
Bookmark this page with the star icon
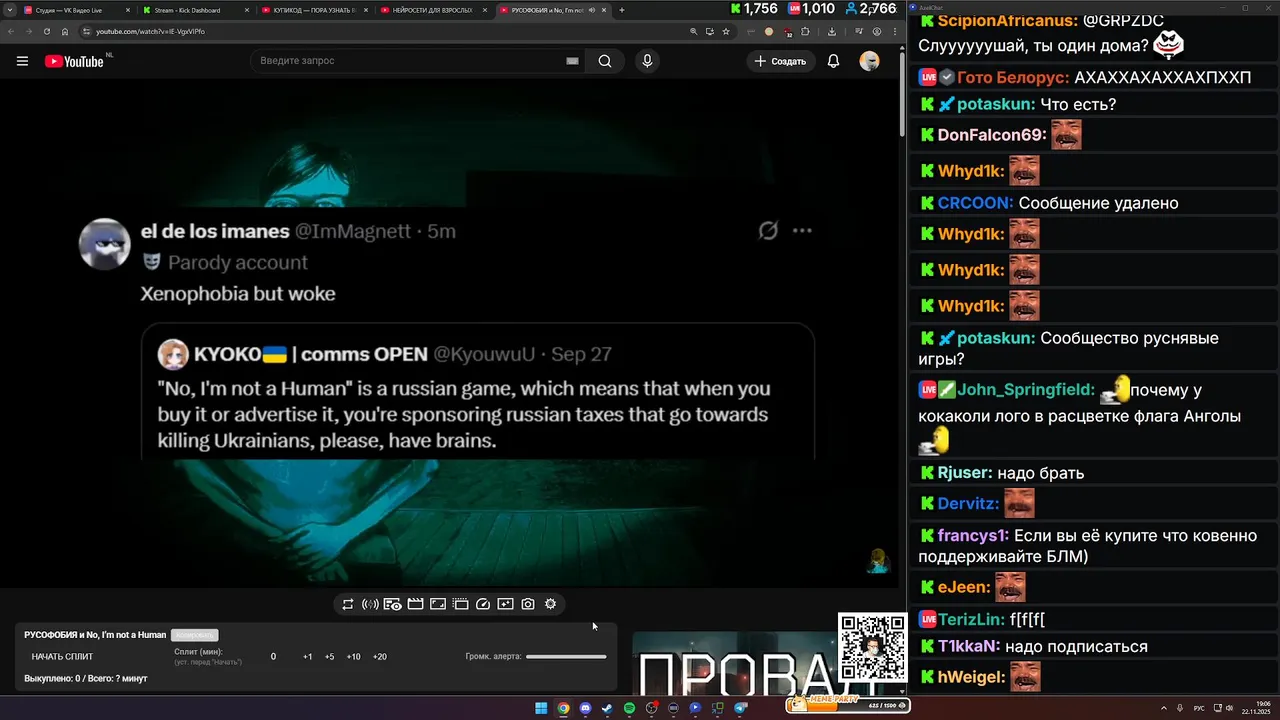pyautogui.click(x=726, y=31)
